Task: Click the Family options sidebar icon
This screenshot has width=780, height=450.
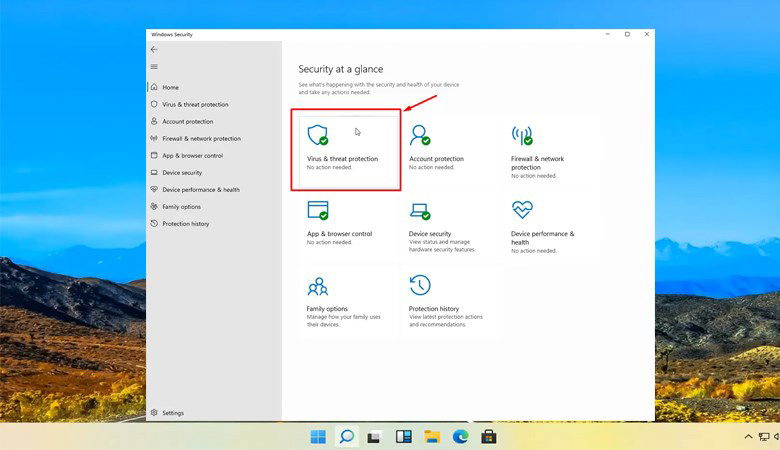Action: click(154, 206)
